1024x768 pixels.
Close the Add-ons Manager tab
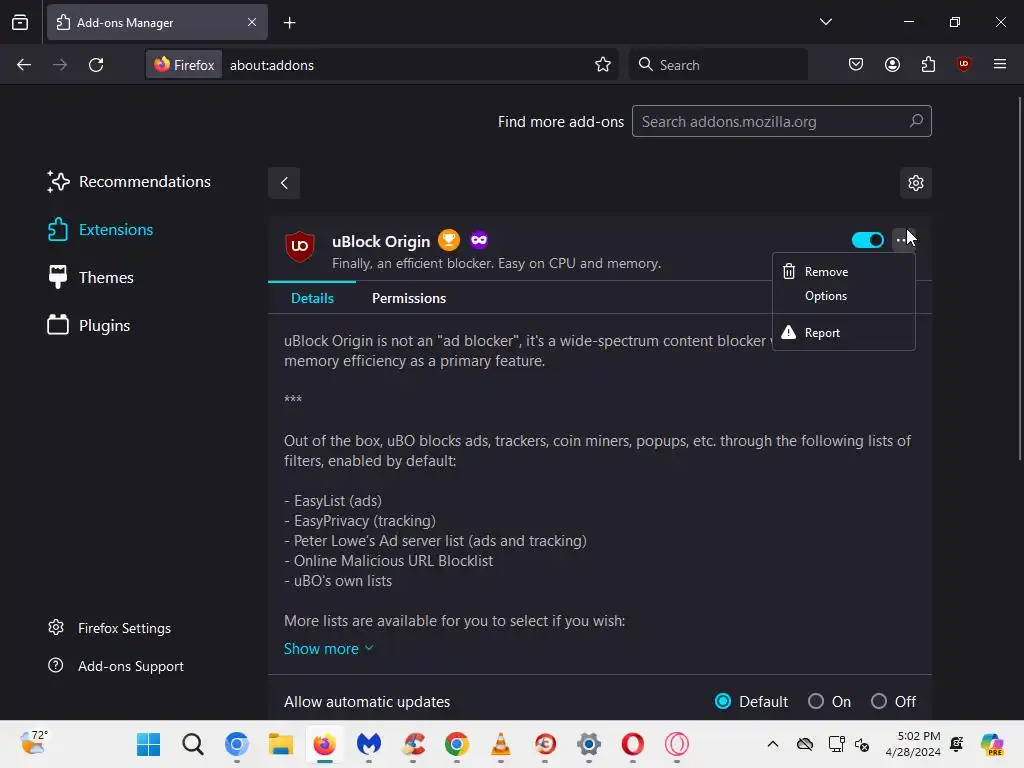tap(251, 22)
